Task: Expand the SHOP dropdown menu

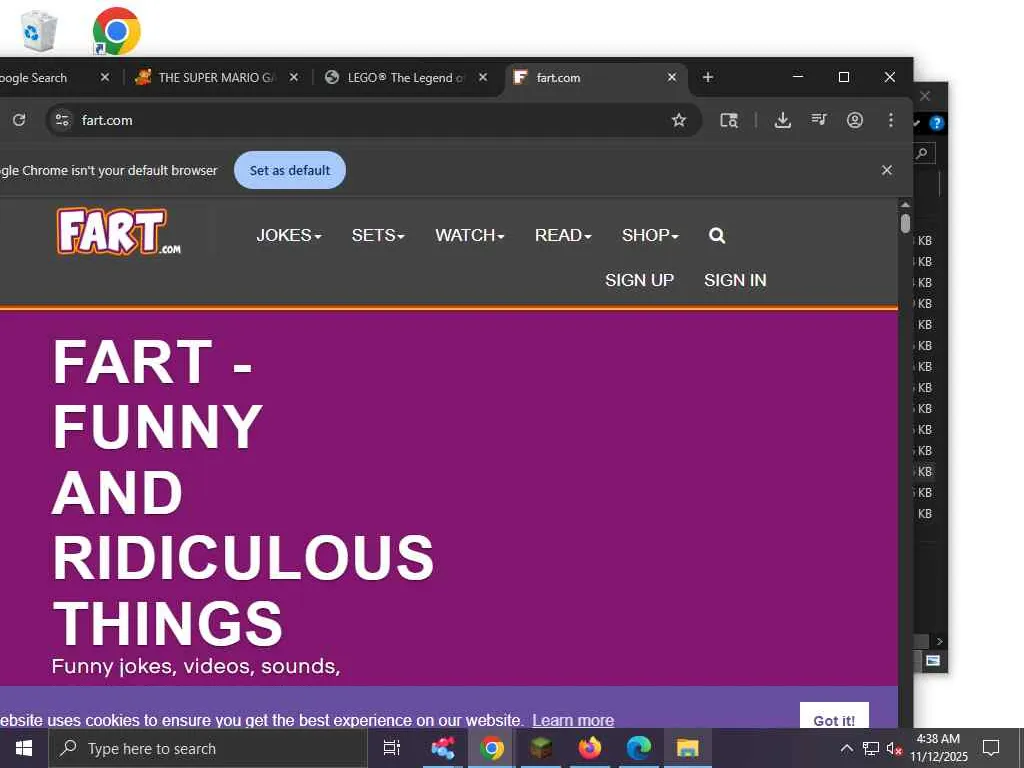Action: click(650, 235)
